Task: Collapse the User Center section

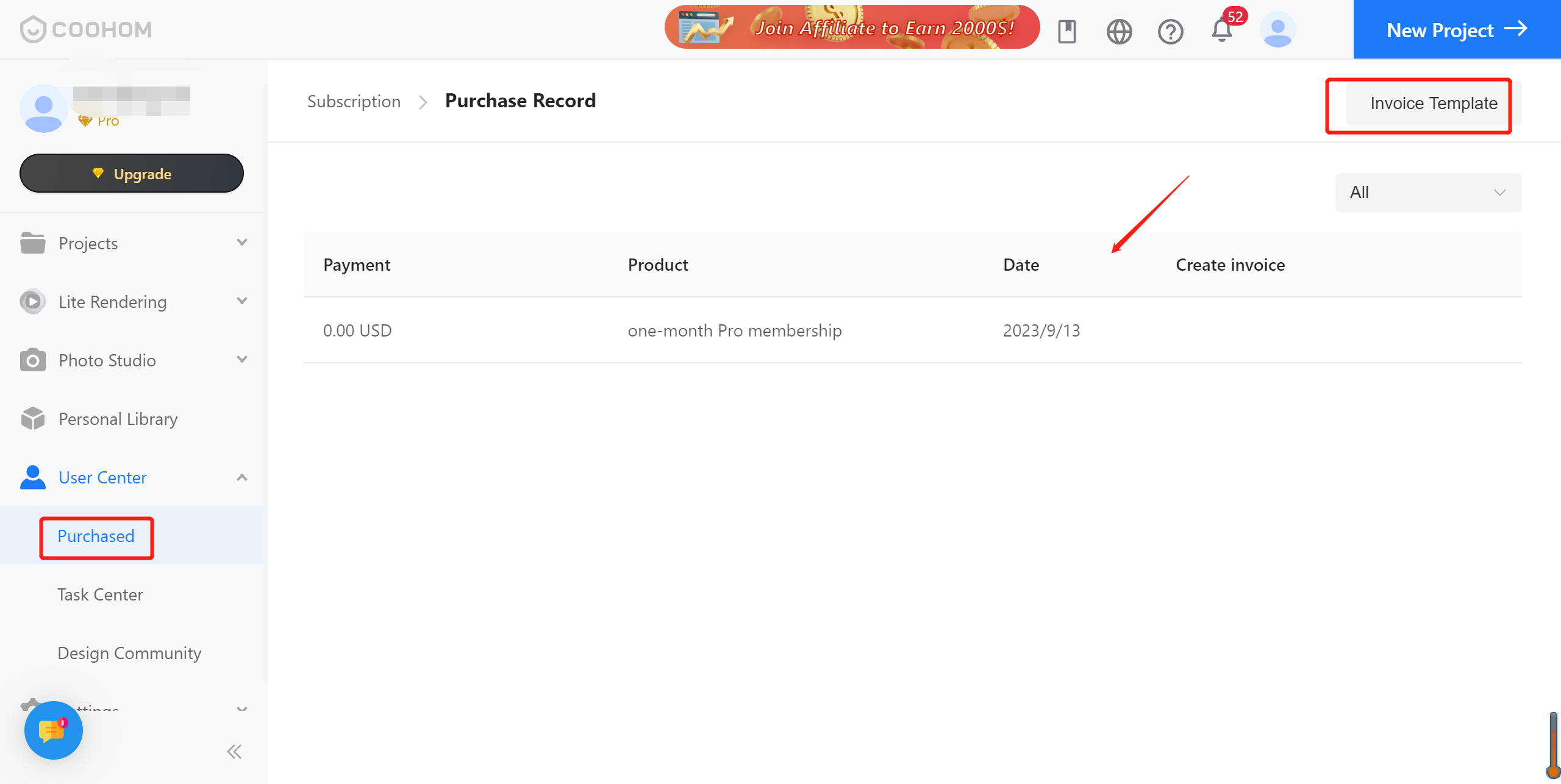Action: pos(242,477)
